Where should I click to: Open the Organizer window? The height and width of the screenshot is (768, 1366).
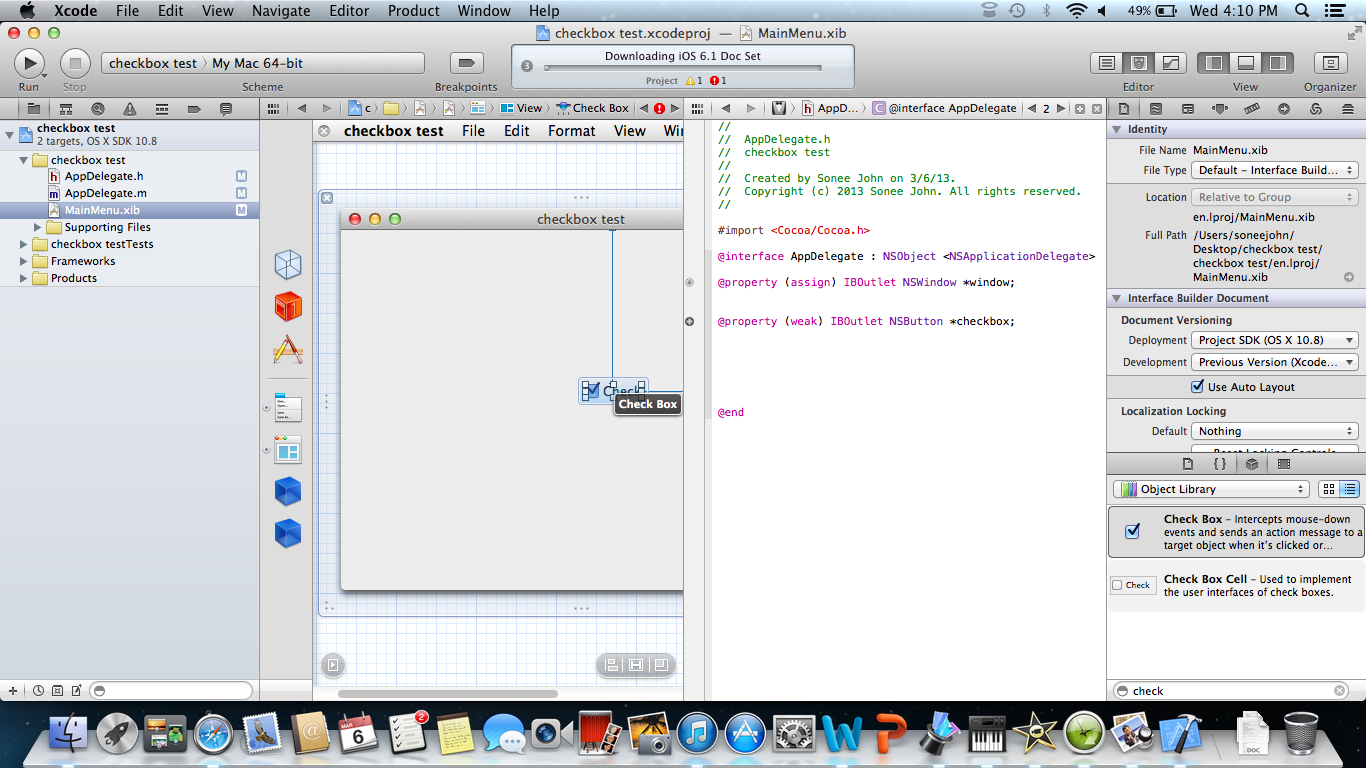coord(1330,63)
